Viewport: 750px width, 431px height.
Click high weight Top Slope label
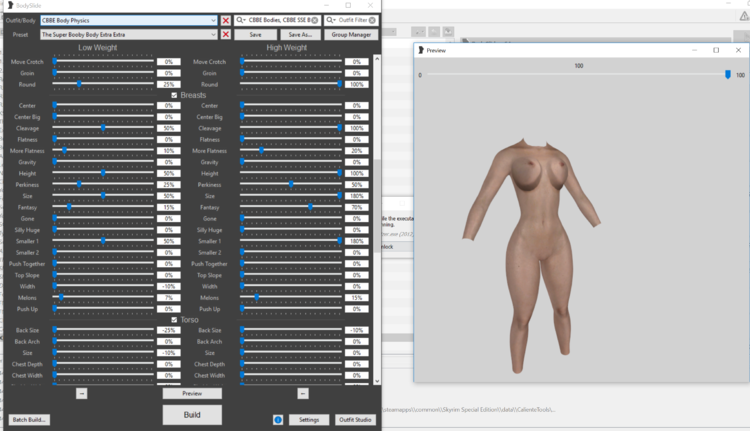click(209, 275)
